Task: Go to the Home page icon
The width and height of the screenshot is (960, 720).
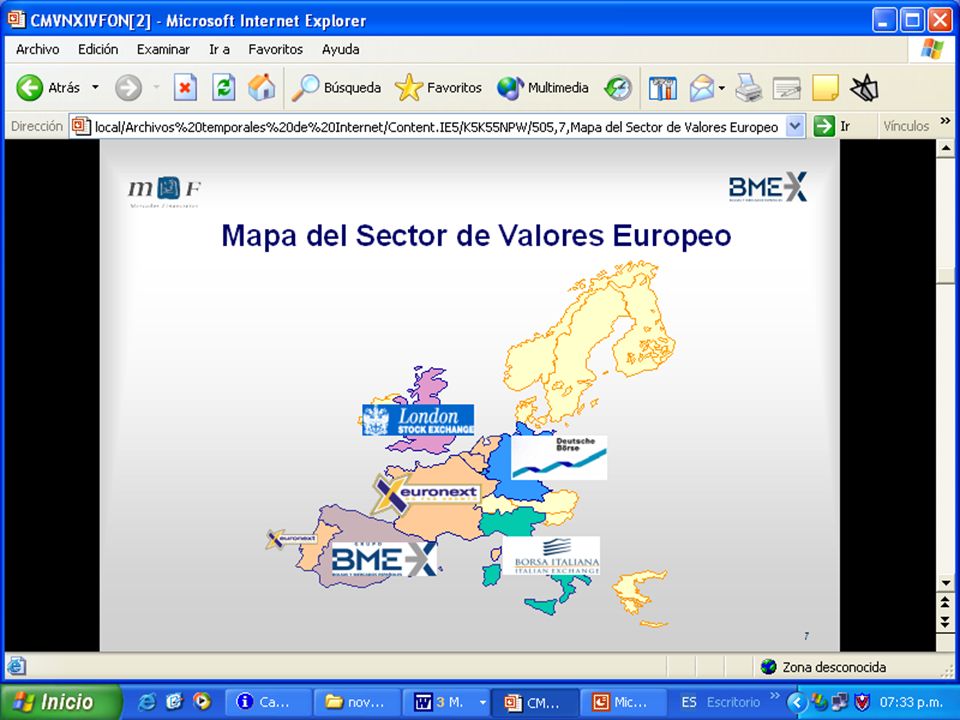Action: point(261,88)
